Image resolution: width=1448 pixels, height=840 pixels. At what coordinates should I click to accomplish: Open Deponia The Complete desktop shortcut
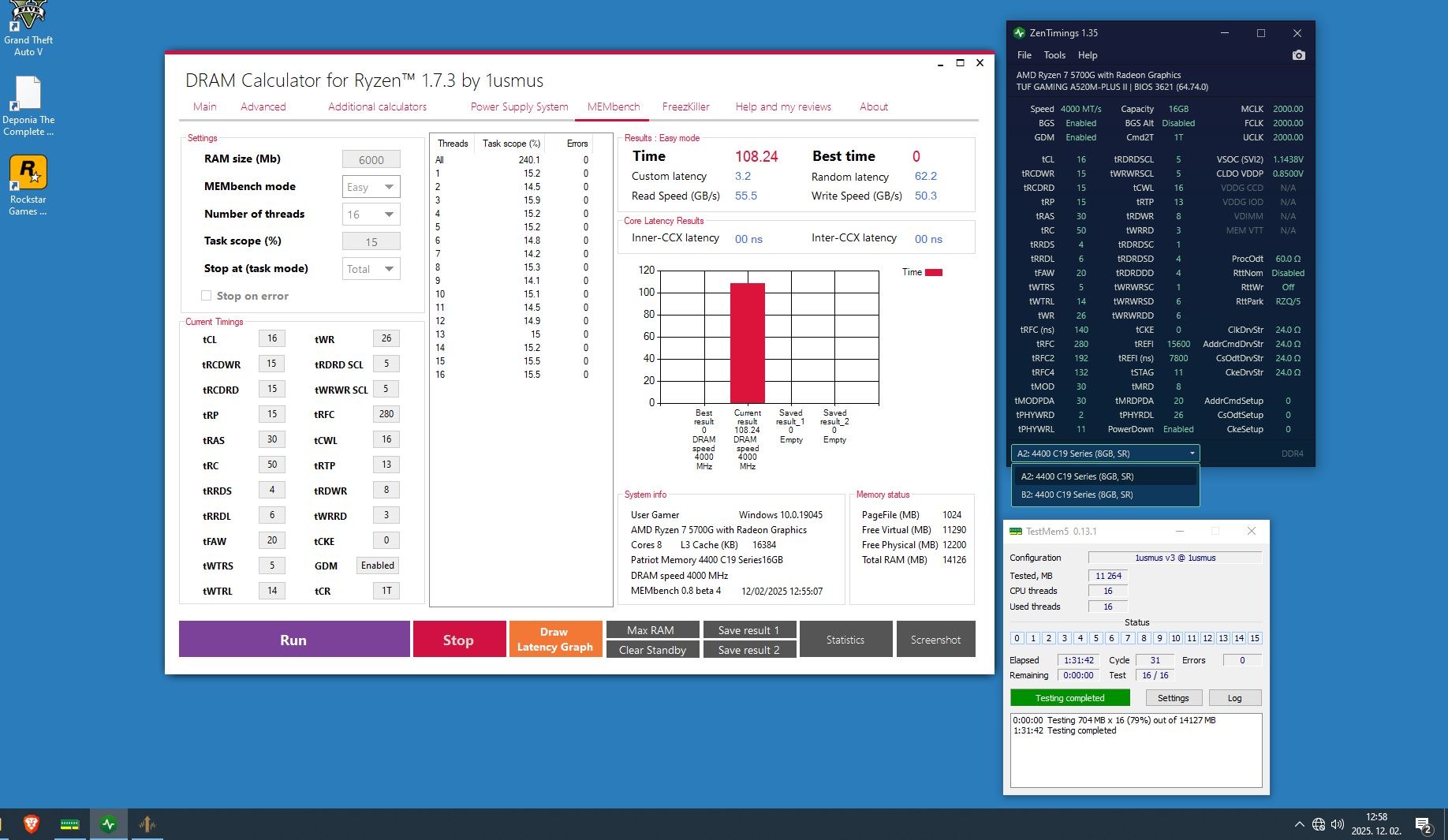(x=28, y=106)
